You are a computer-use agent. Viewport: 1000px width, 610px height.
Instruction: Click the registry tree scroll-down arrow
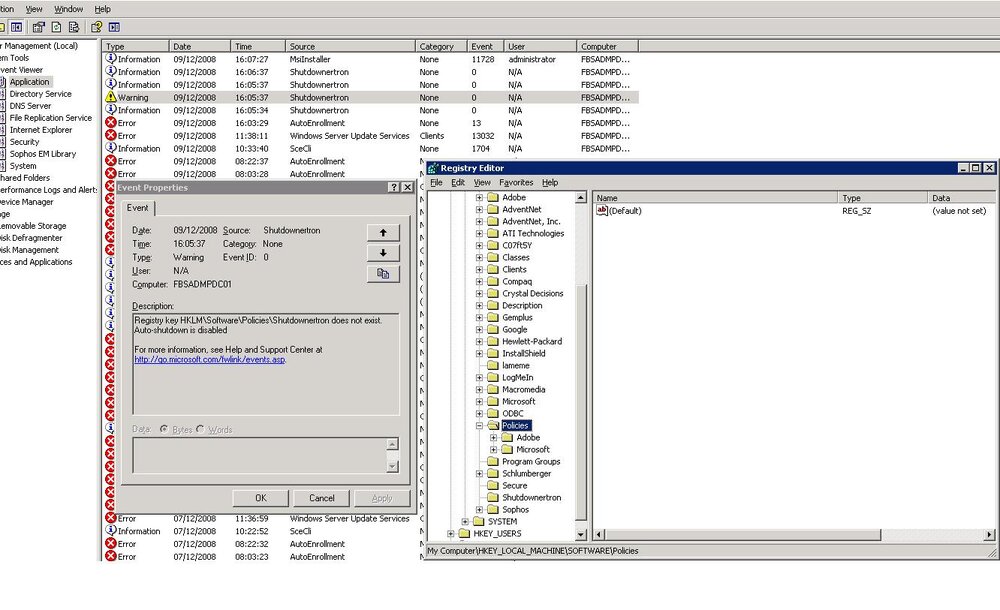(580, 534)
